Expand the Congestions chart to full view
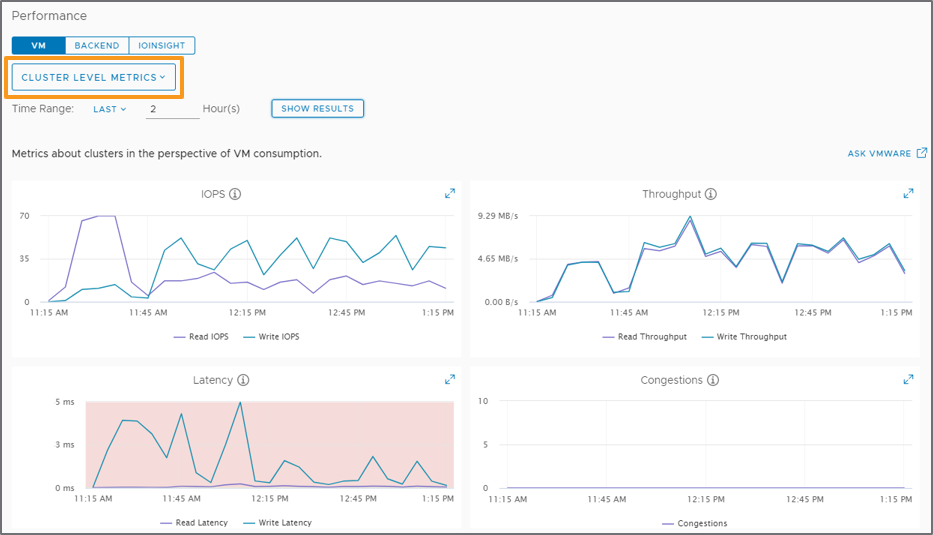The image size is (933, 535). point(908,380)
